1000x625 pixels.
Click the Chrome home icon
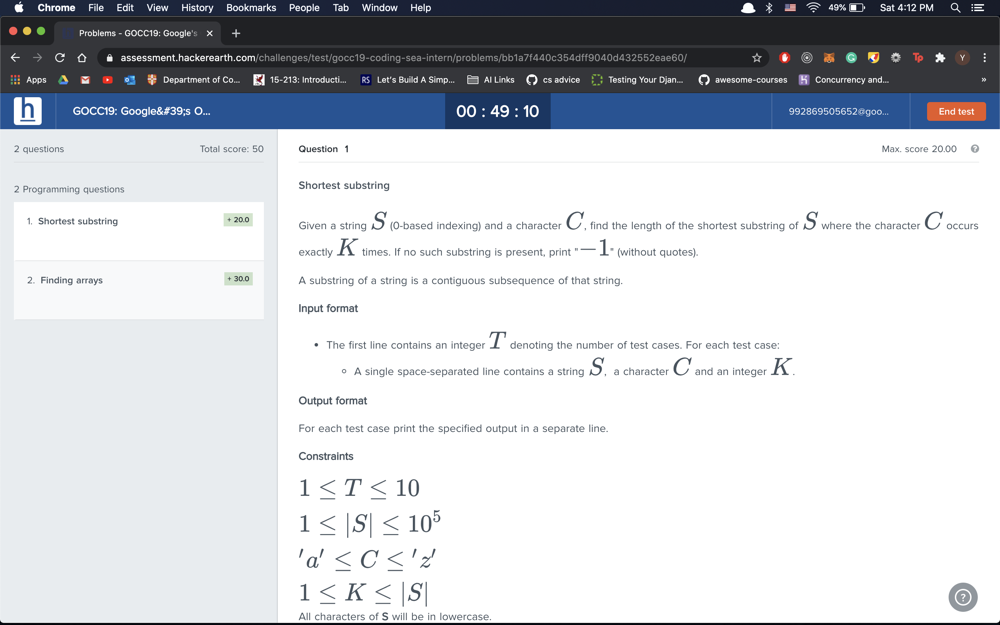click(82, 58)
